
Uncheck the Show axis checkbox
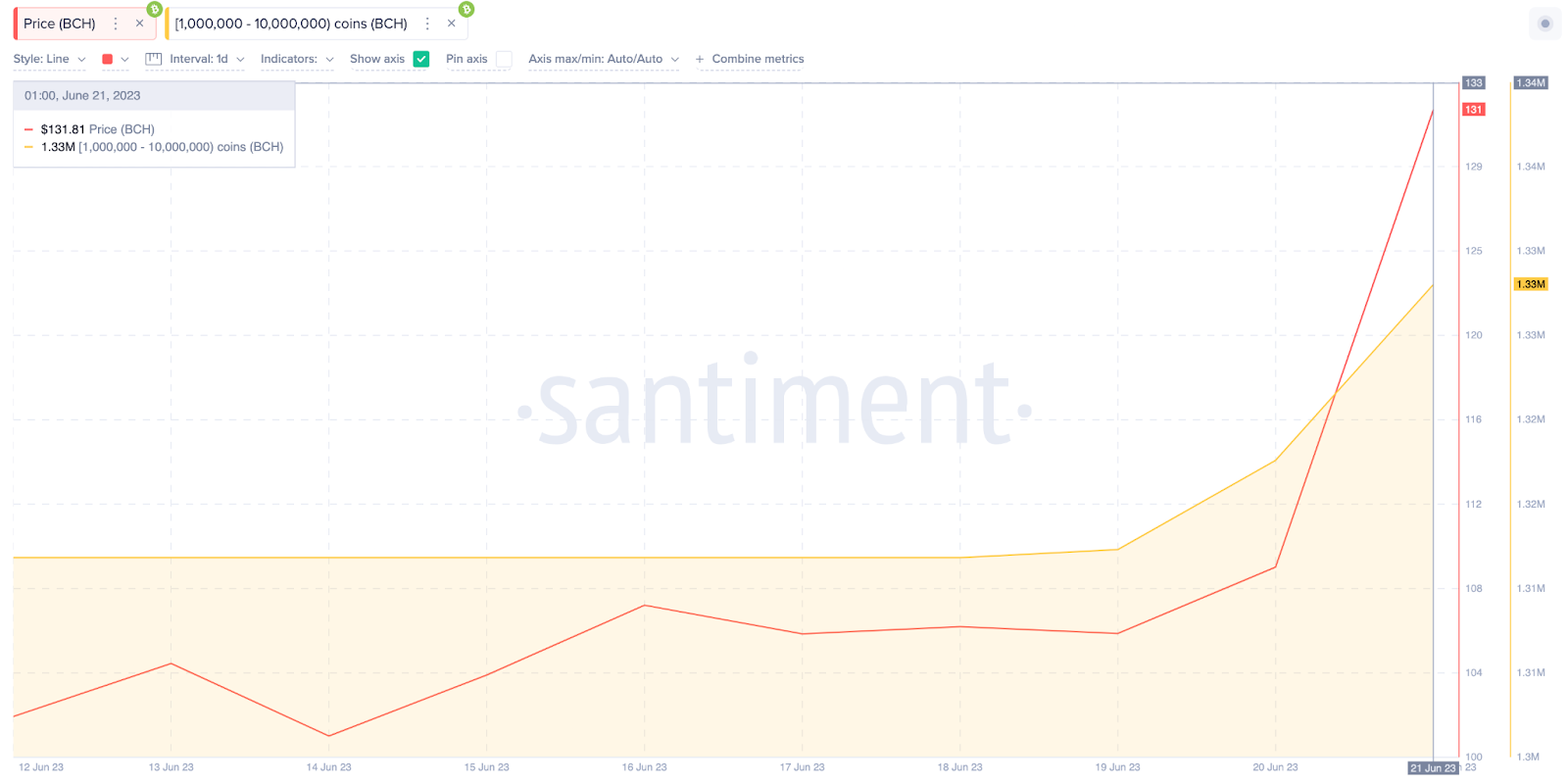coord(421,59)
